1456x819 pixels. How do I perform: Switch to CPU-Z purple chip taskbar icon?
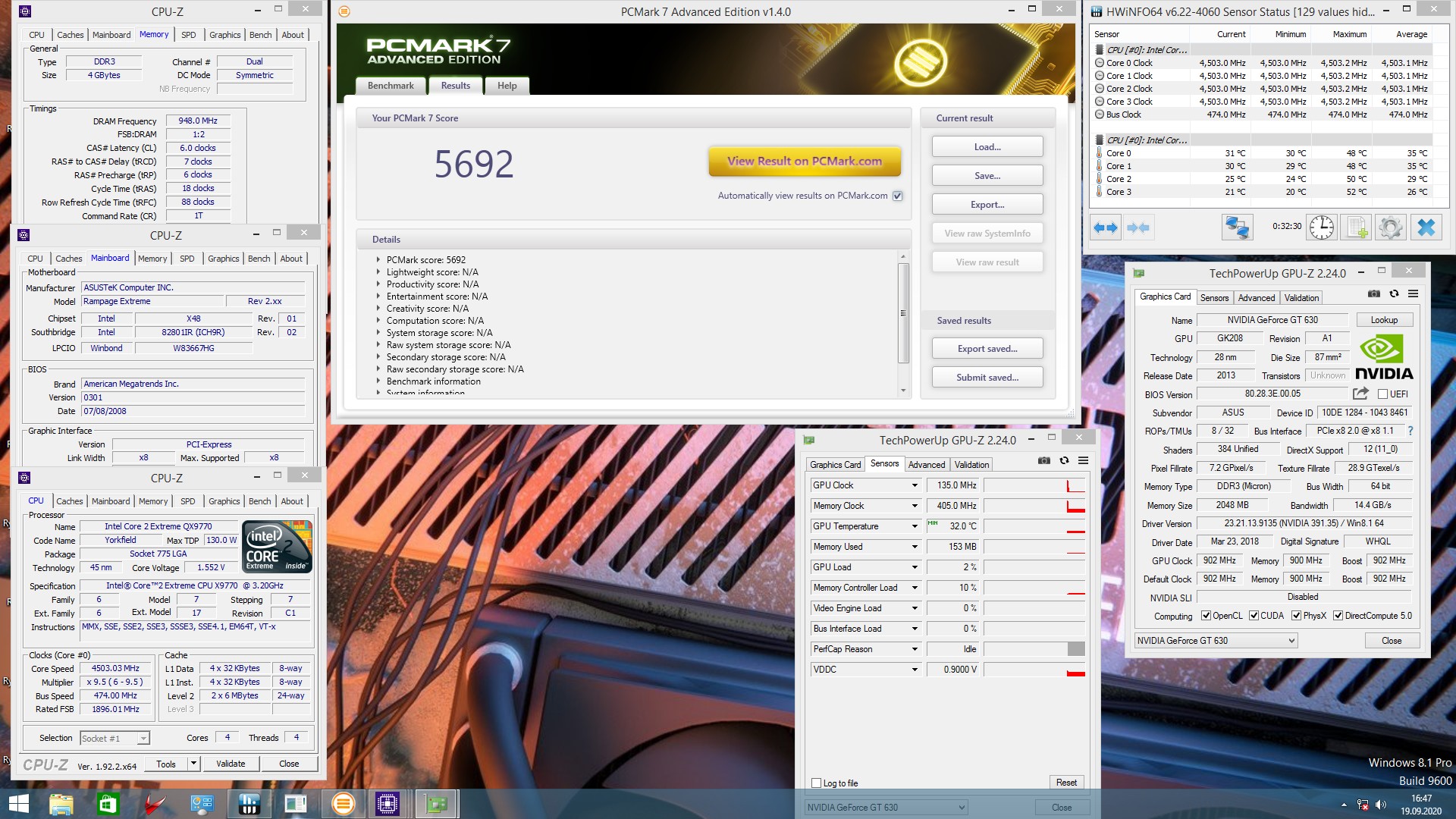point(388,804)
